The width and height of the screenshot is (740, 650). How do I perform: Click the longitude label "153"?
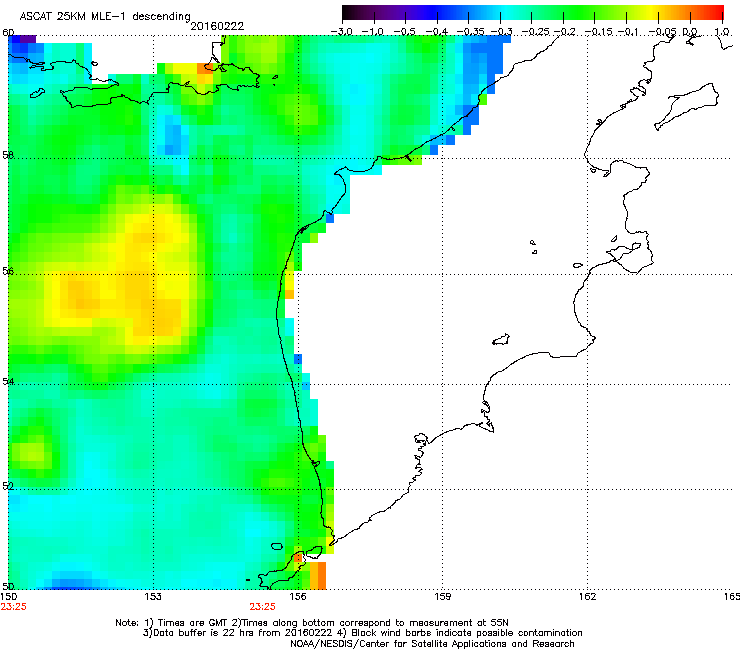pos(153,597)
